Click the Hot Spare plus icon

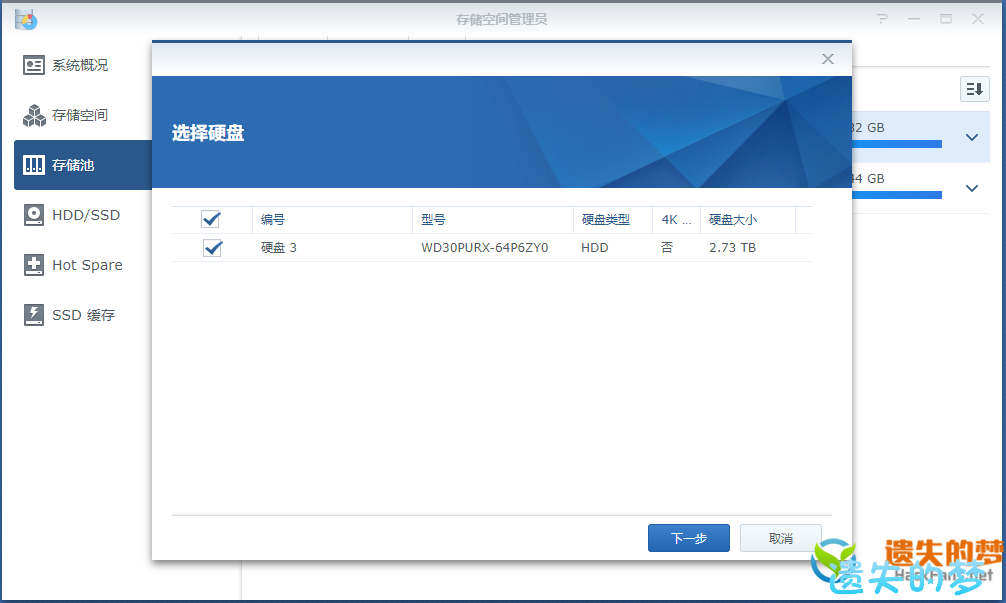click(34, 265)
